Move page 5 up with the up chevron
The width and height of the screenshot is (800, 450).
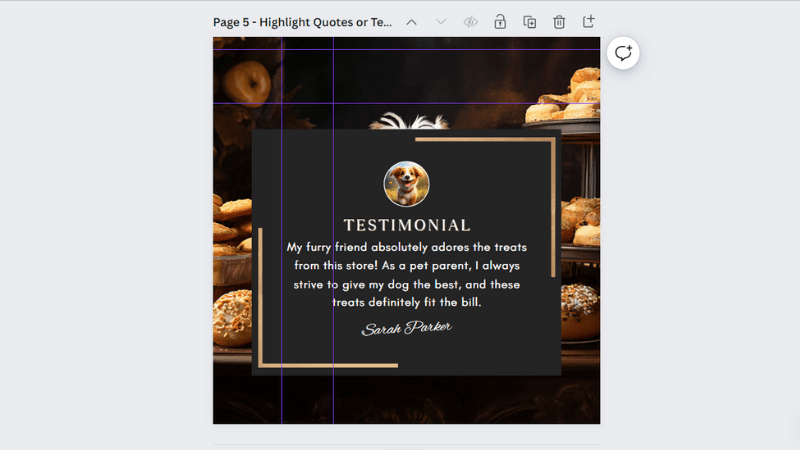tap(411, 22)
